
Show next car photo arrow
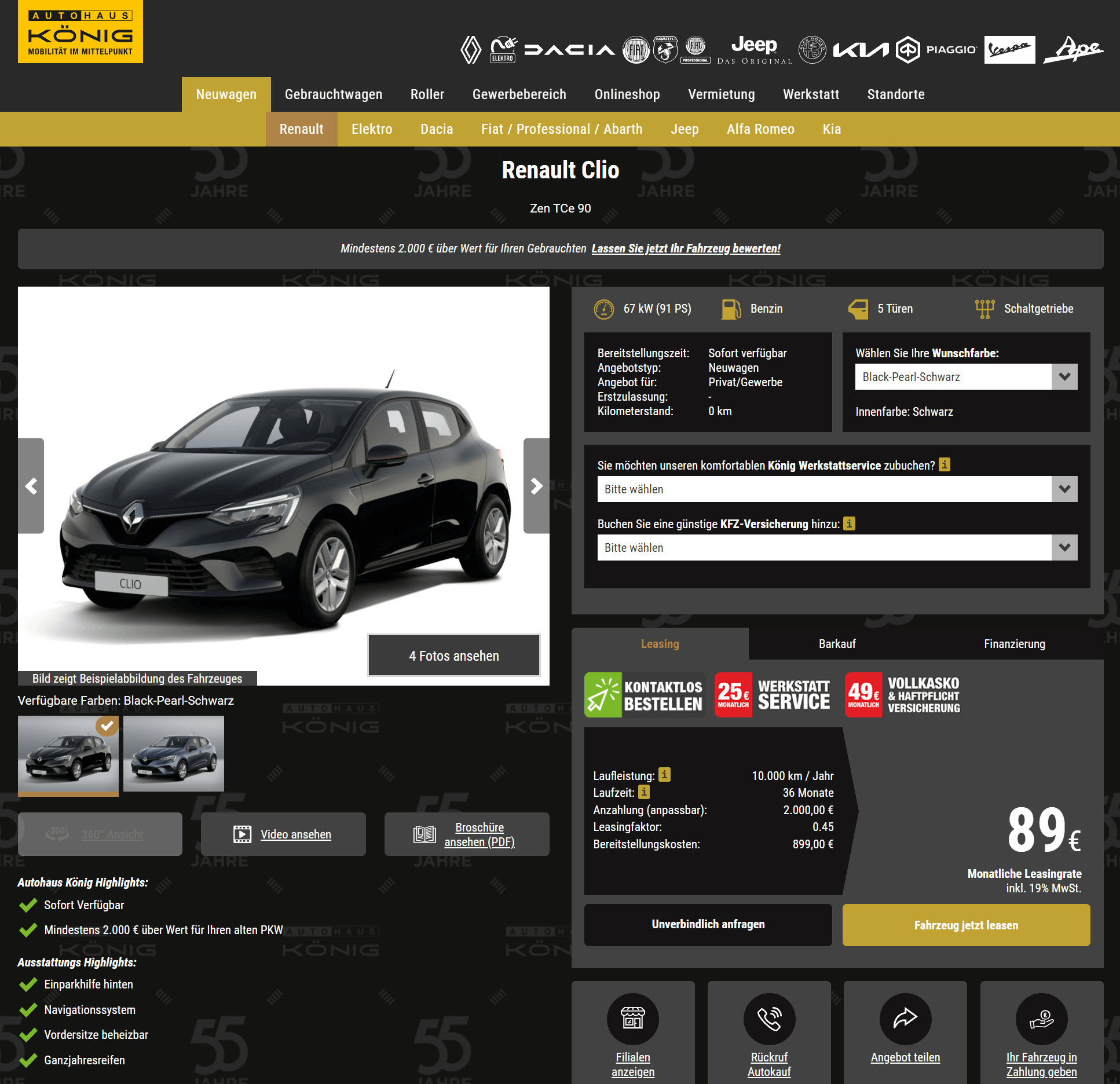point(536,486)
